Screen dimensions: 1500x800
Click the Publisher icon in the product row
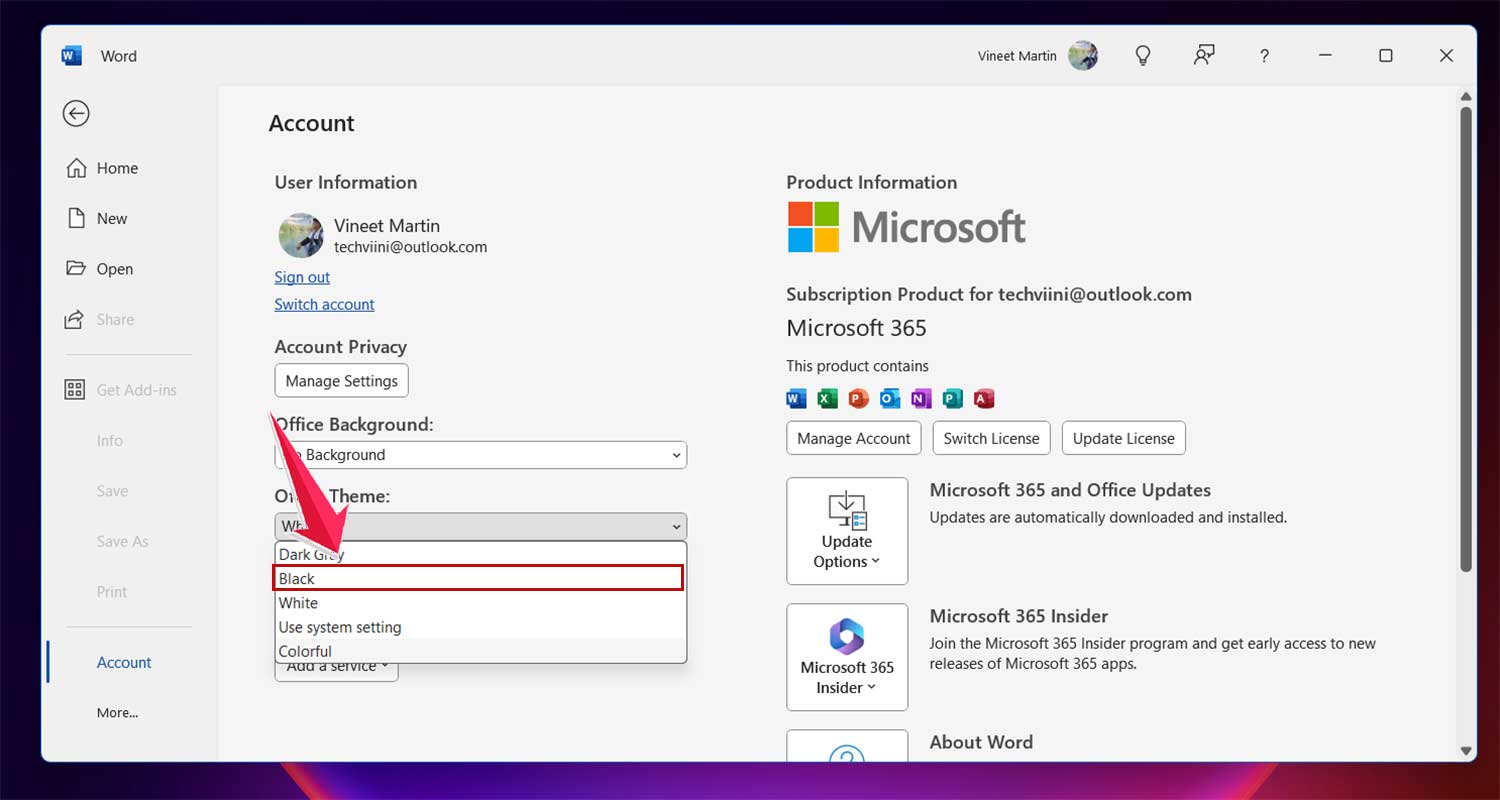952,397
